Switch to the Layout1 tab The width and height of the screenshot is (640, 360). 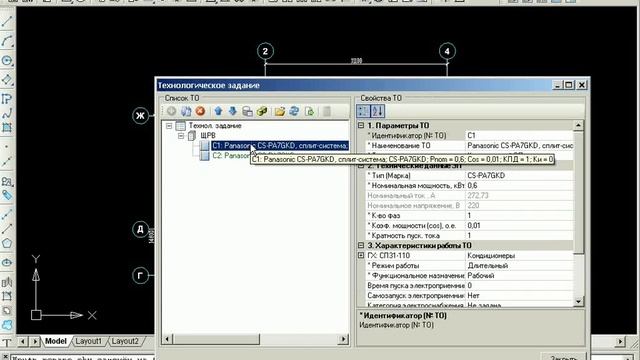(89, 341)
